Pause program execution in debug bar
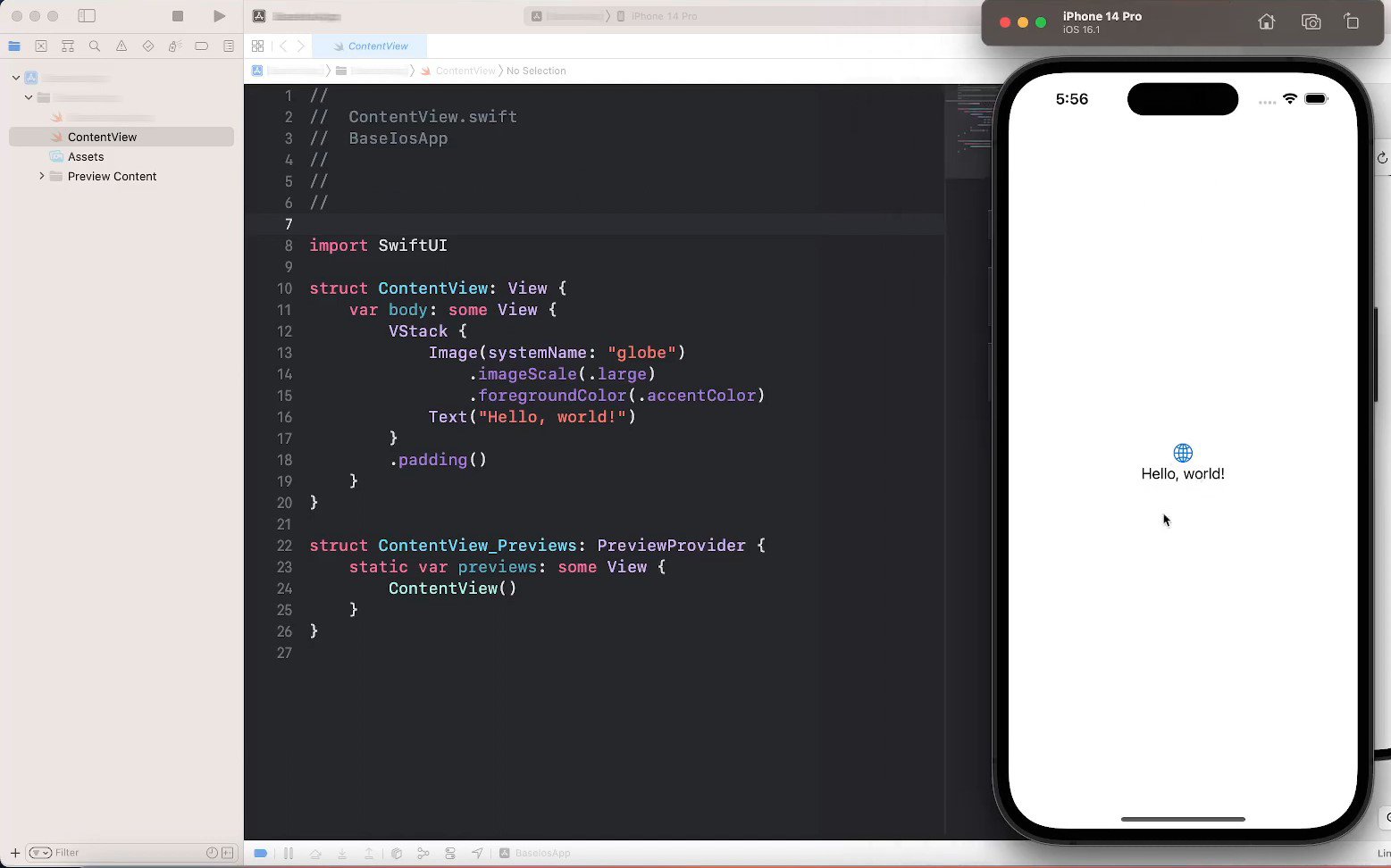 pyautogui.click(x=288, y=854)
